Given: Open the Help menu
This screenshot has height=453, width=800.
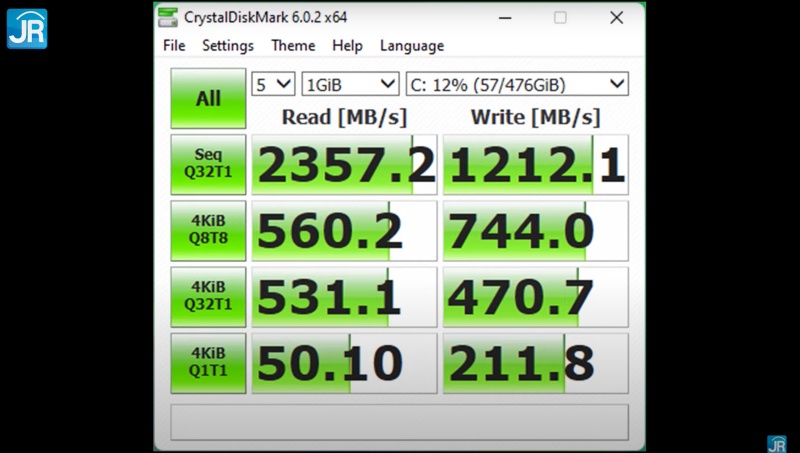Looking at the screenshot, I should click(347, 46).
